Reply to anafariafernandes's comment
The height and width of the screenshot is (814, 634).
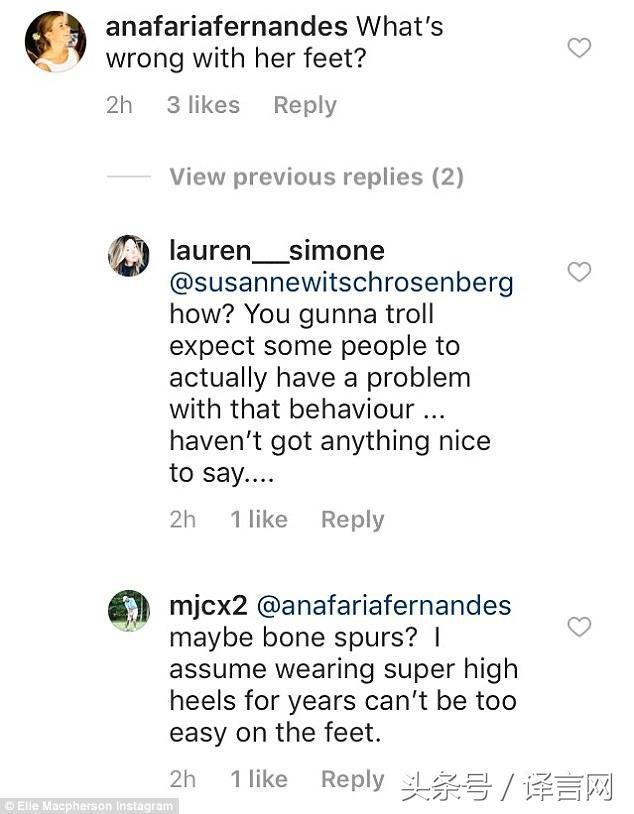[x=305, y=105]
